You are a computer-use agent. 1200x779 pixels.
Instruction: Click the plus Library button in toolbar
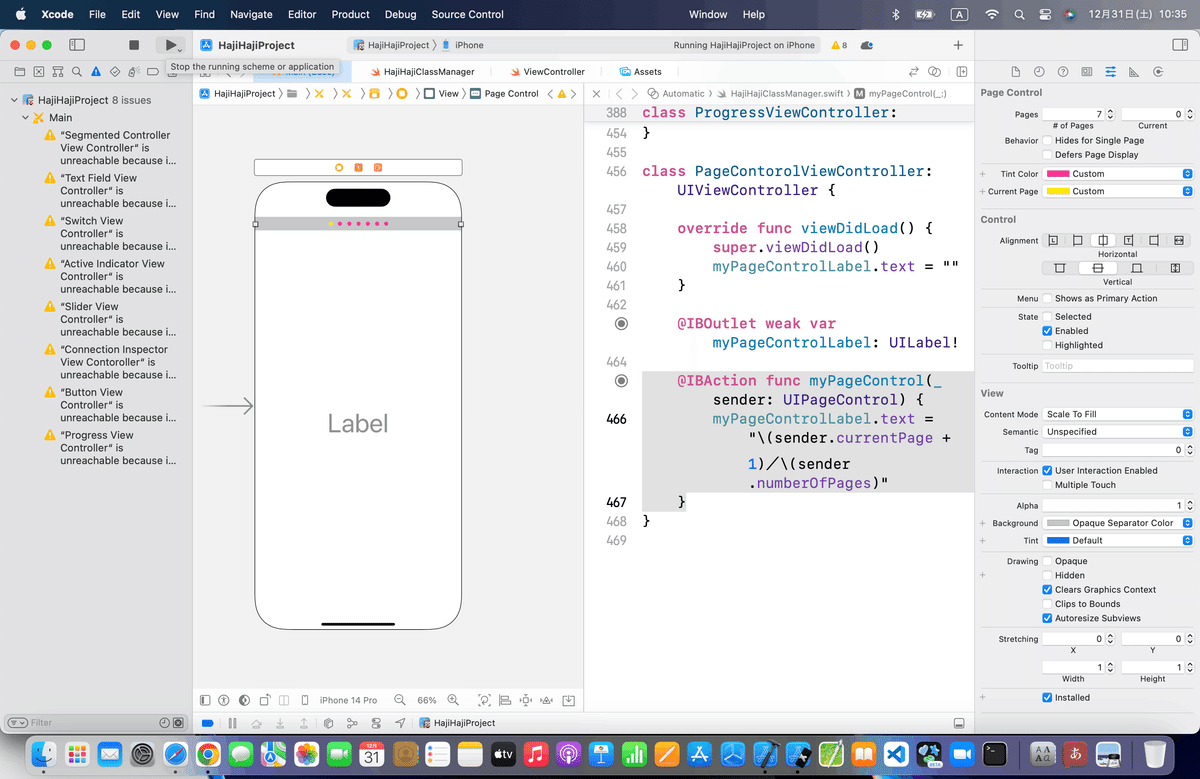tap(958, 45)
